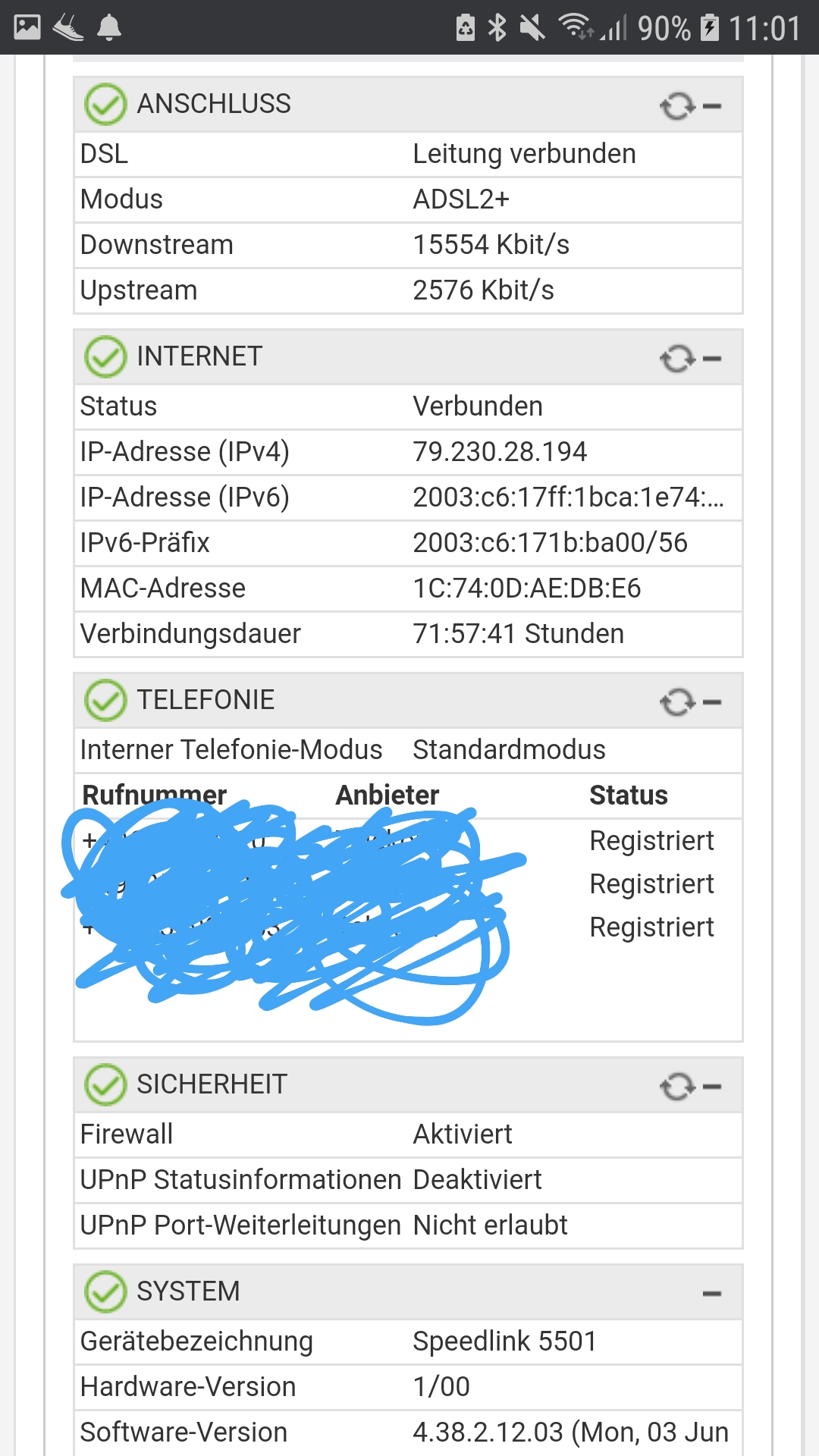Screen dimensions: 819x1456
Task: Refresh the TELEFONIE section
Action: [x=677, y=702]
